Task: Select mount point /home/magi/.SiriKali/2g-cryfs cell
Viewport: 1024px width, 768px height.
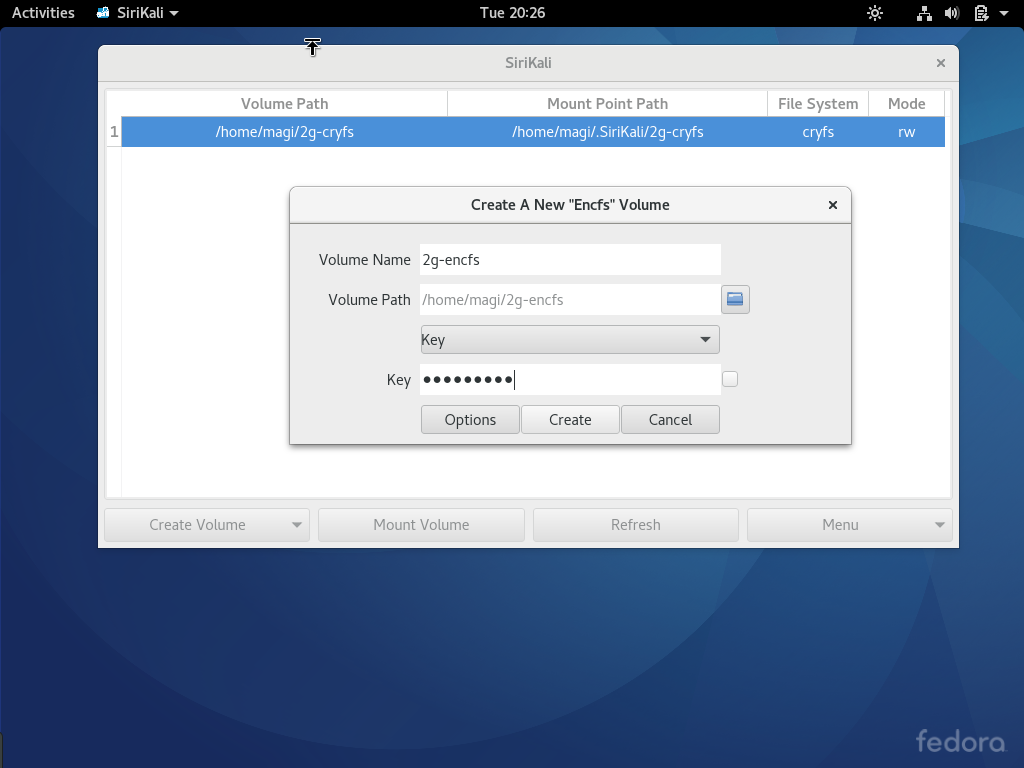Action: 607,132
